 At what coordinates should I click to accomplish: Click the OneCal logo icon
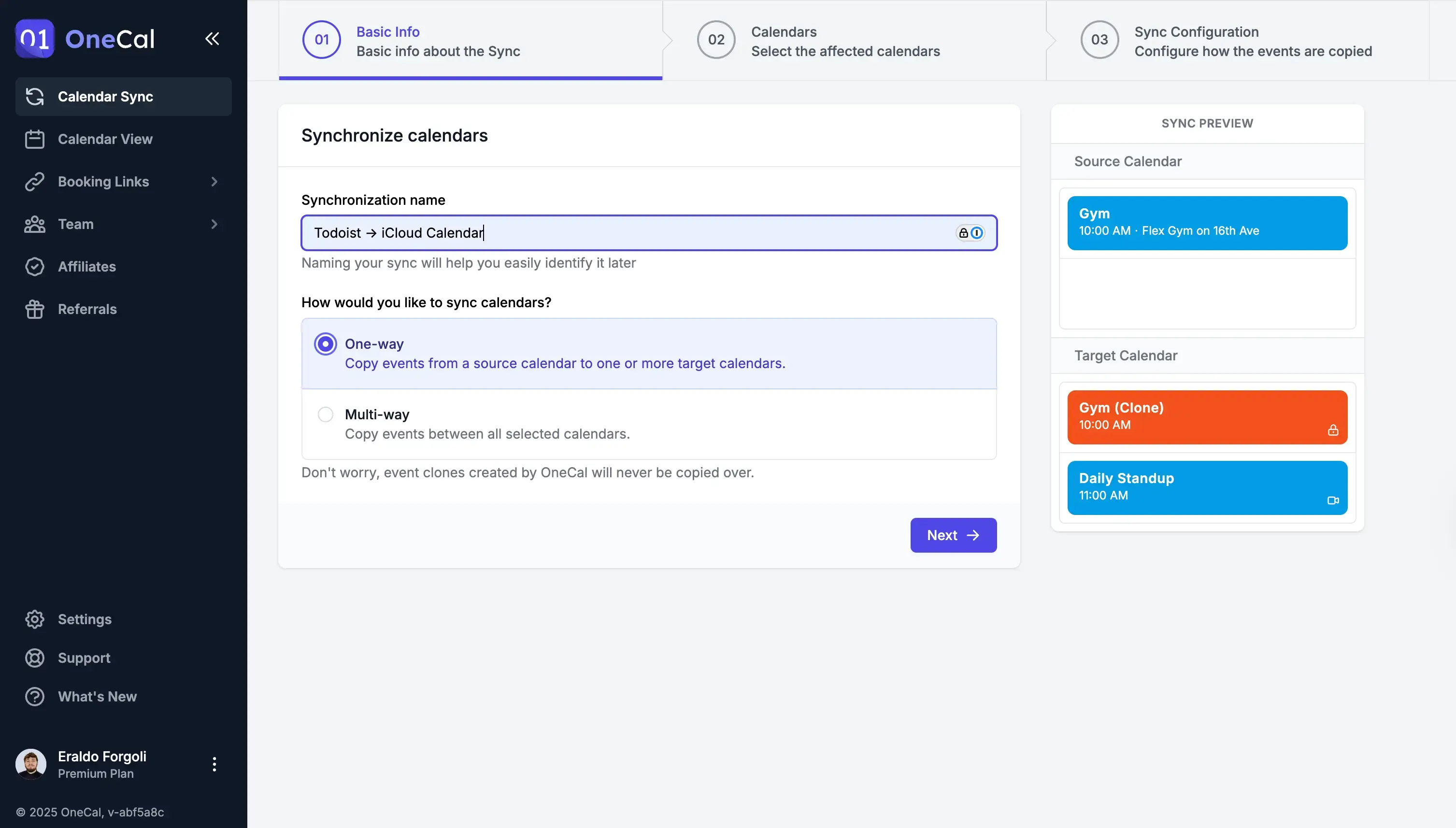click(35, 39)
